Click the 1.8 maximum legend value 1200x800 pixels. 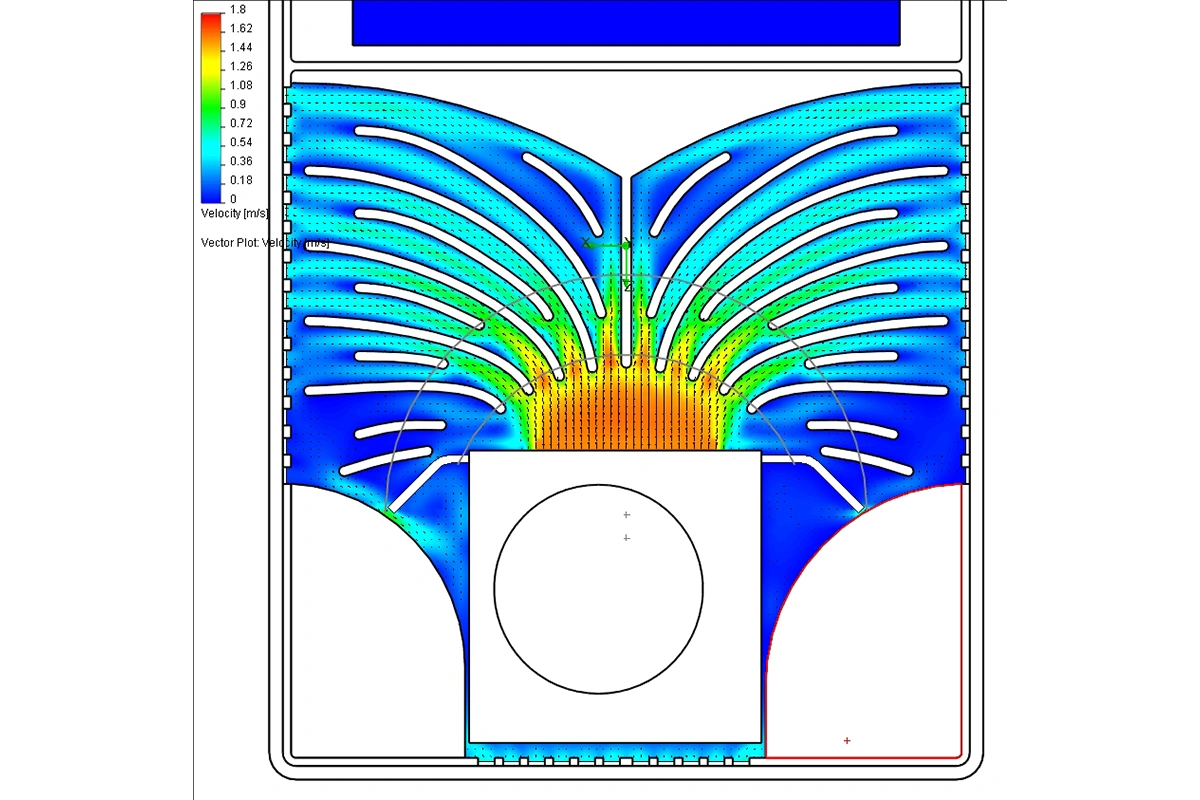(x=238, y=9)
